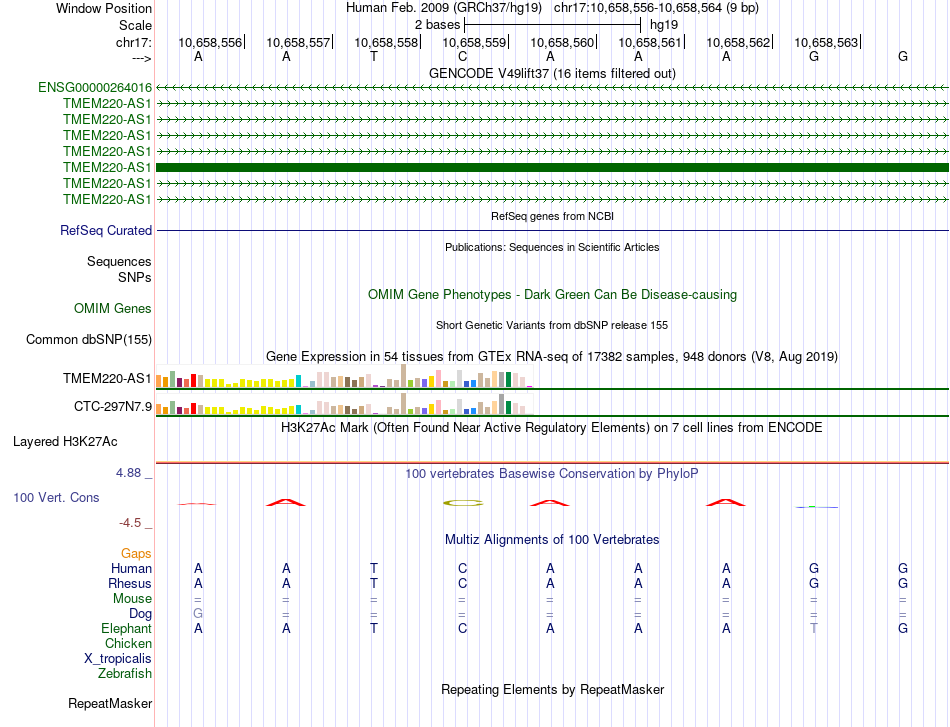Open Repeating Elements by RepeatMasker title

point(552,689)
